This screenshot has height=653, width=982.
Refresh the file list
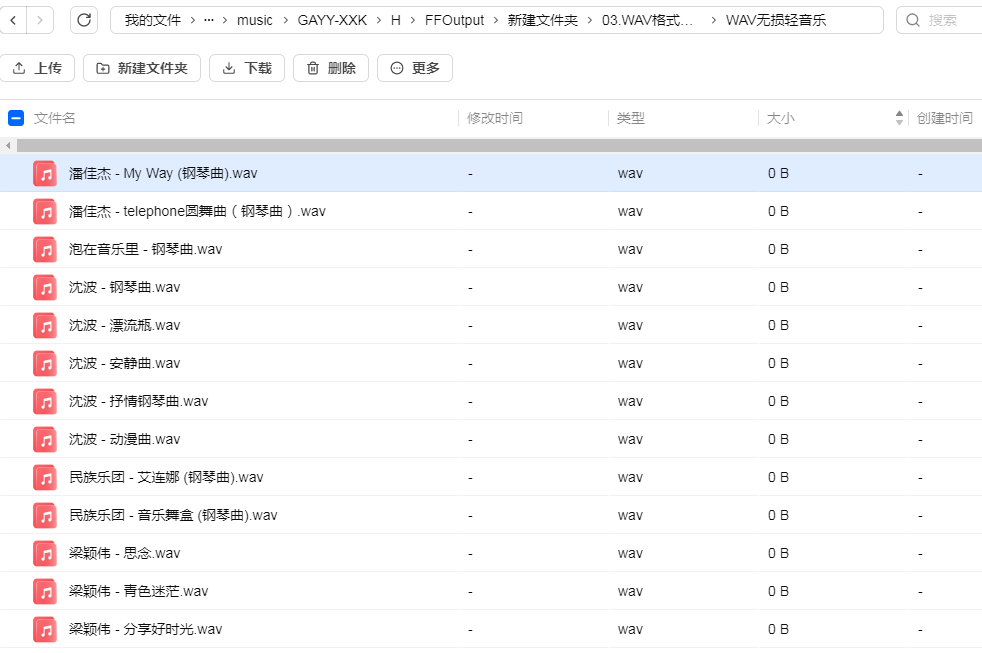[84, 21]
